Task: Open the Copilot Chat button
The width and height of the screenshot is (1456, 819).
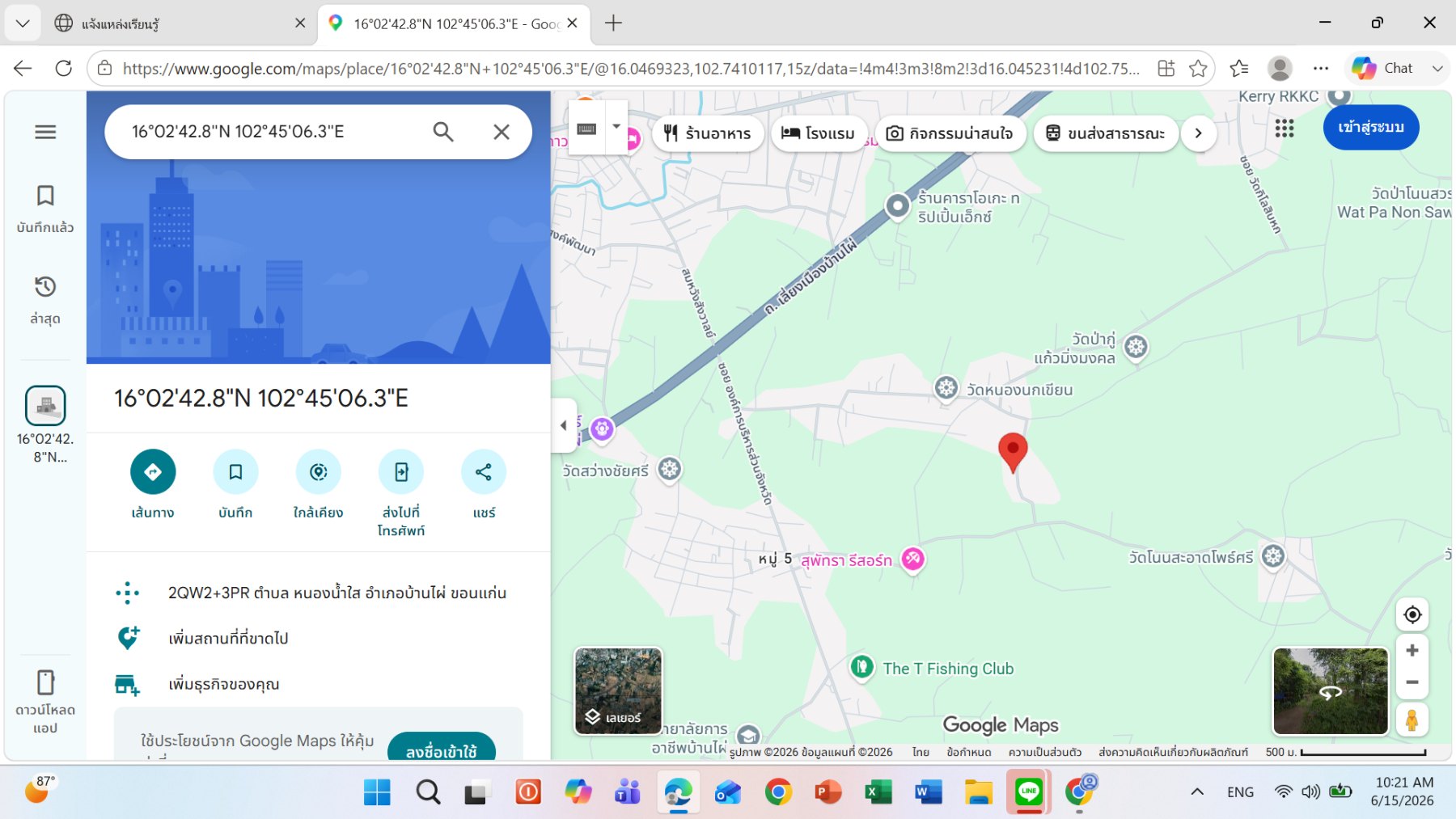Action: [1382, 69]
